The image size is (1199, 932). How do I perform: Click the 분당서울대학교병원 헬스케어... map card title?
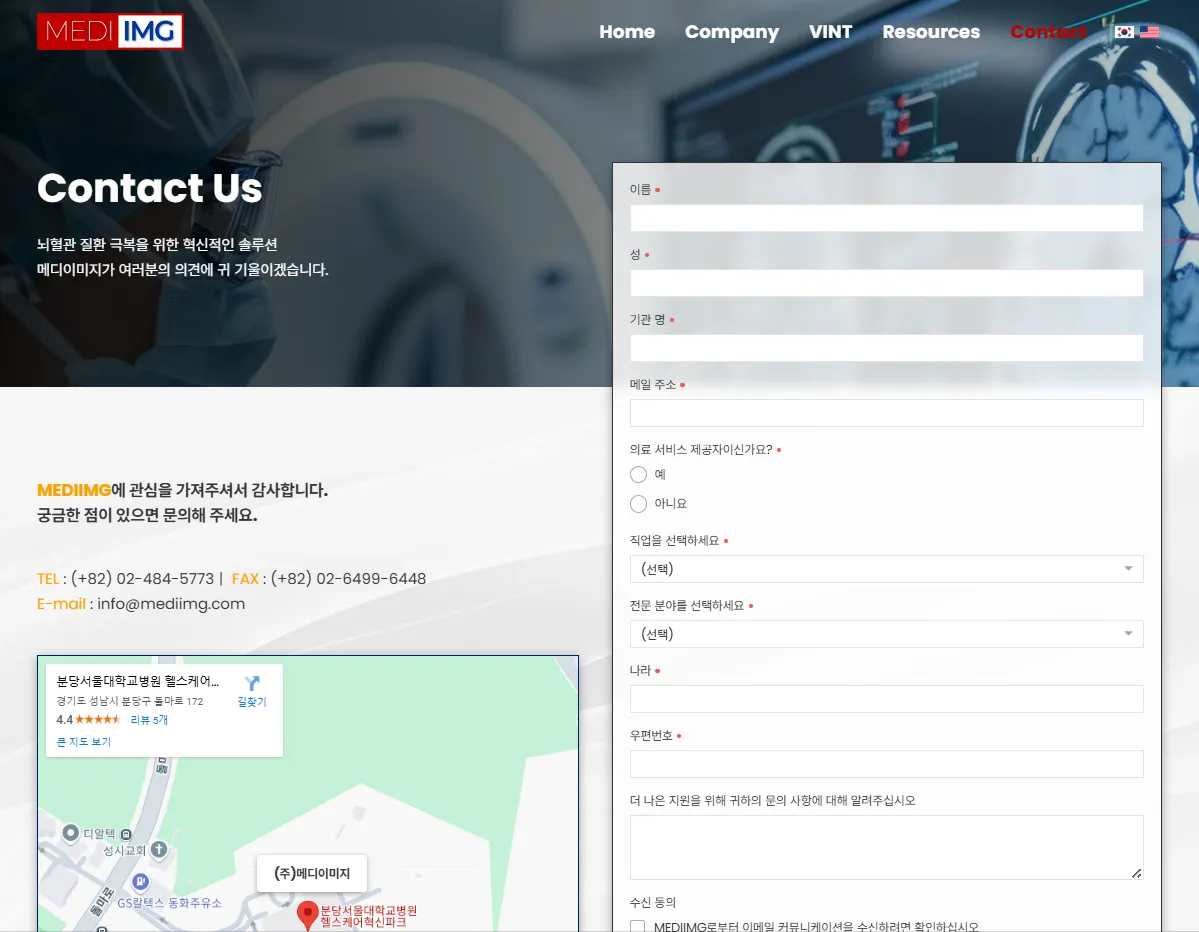(x=138, y=681)
